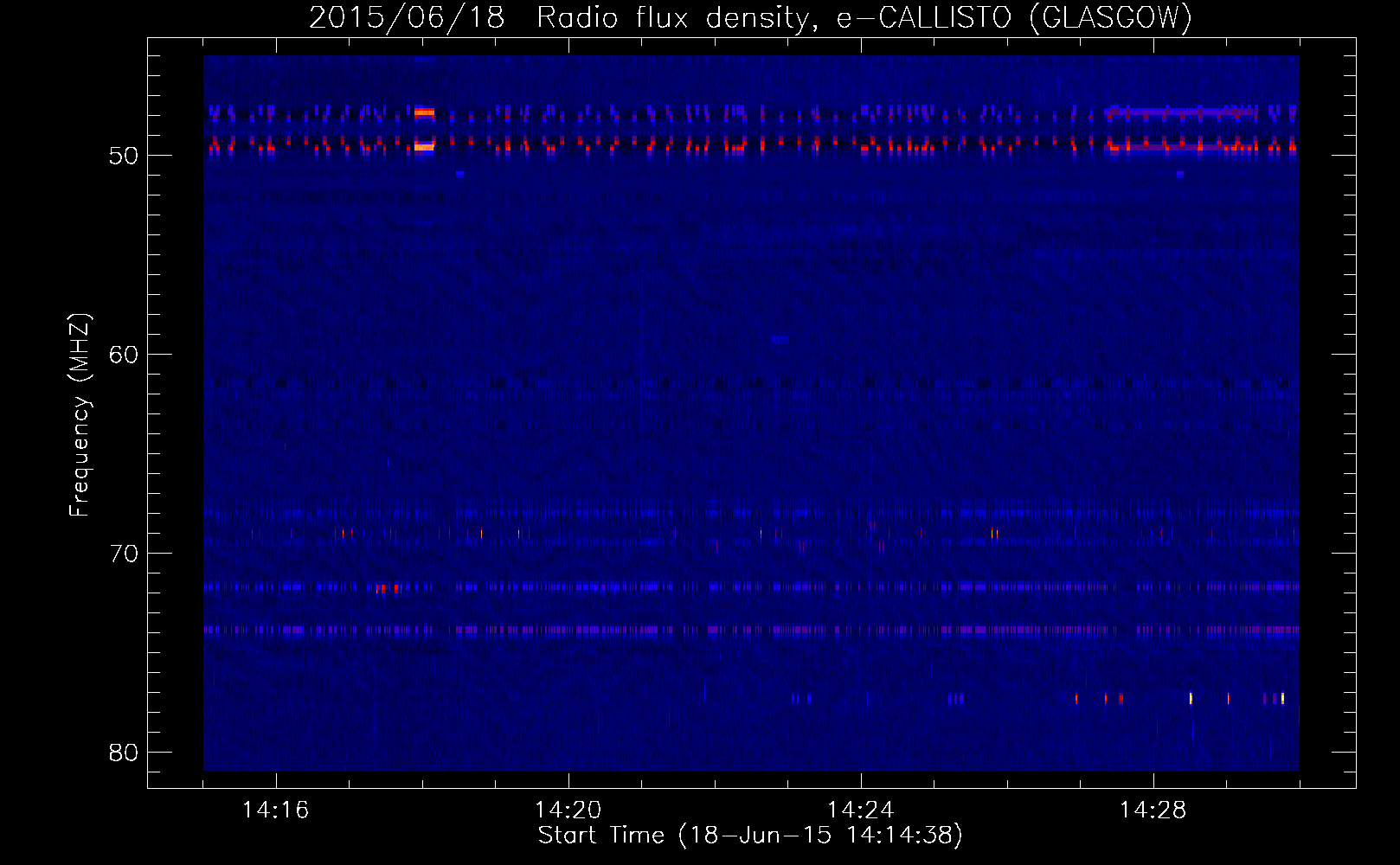The height and width of the screenshot is (865, 1400).
Task: Click the 50 MHz frequency tick label
Action: tap(124, 157)
